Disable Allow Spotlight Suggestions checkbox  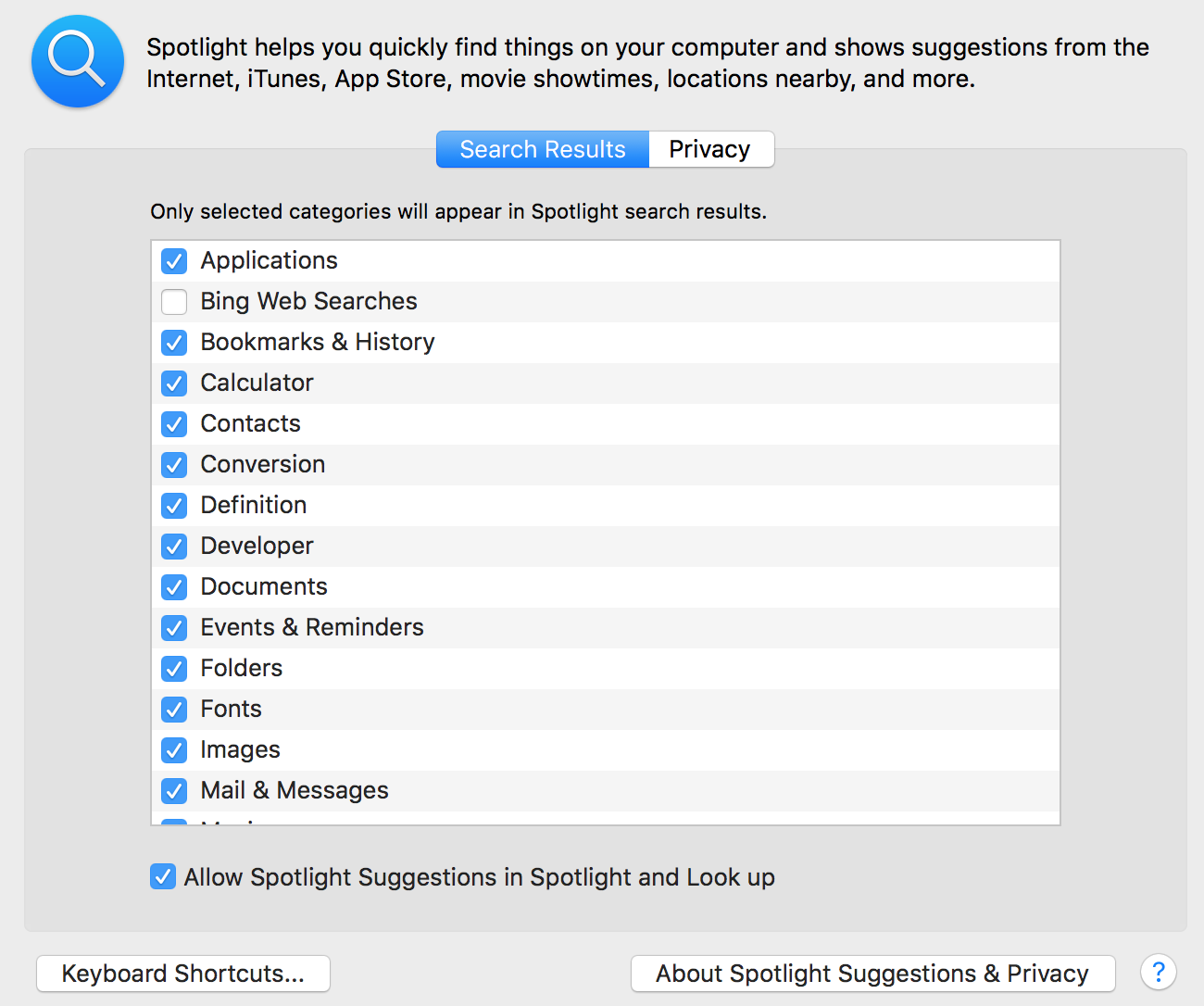[163, 876]
